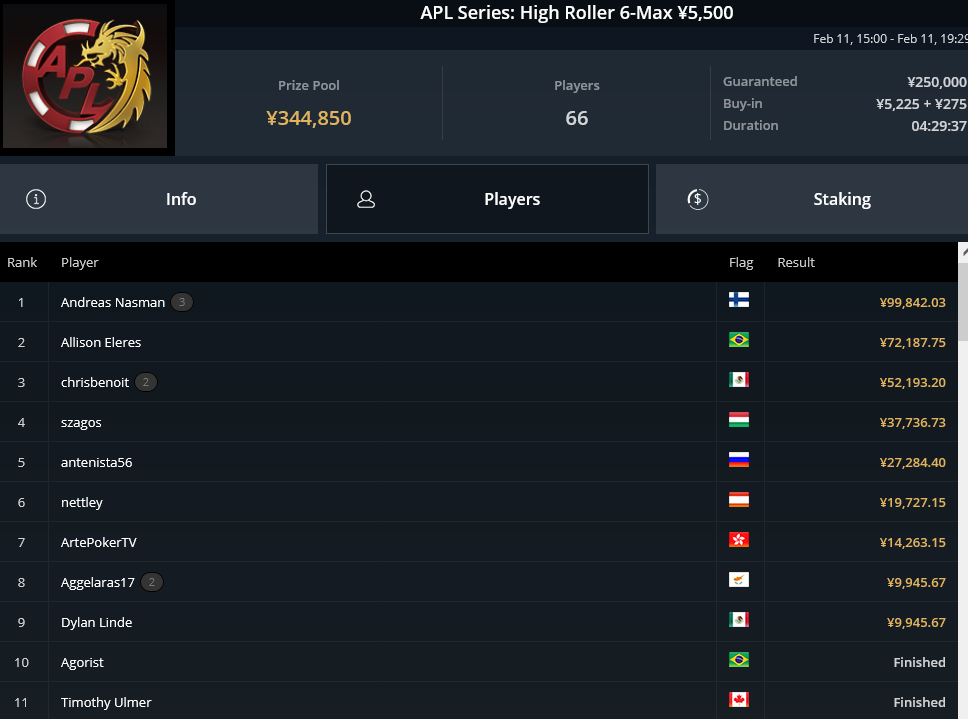Open player szagos in the list
Viewport: 968px width, 719px height.
[x=81, y=423]
